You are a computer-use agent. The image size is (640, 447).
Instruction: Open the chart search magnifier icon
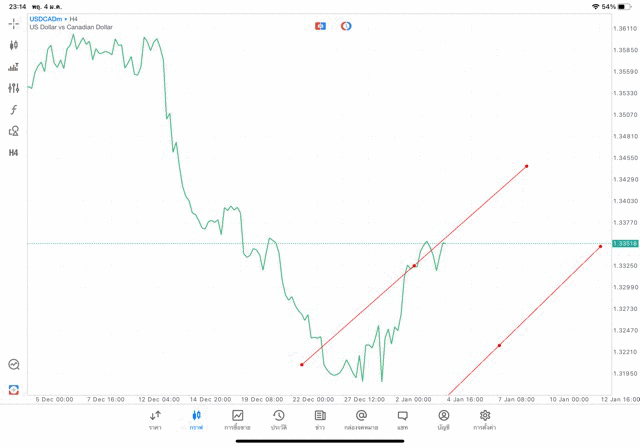[x=14, y=365]
